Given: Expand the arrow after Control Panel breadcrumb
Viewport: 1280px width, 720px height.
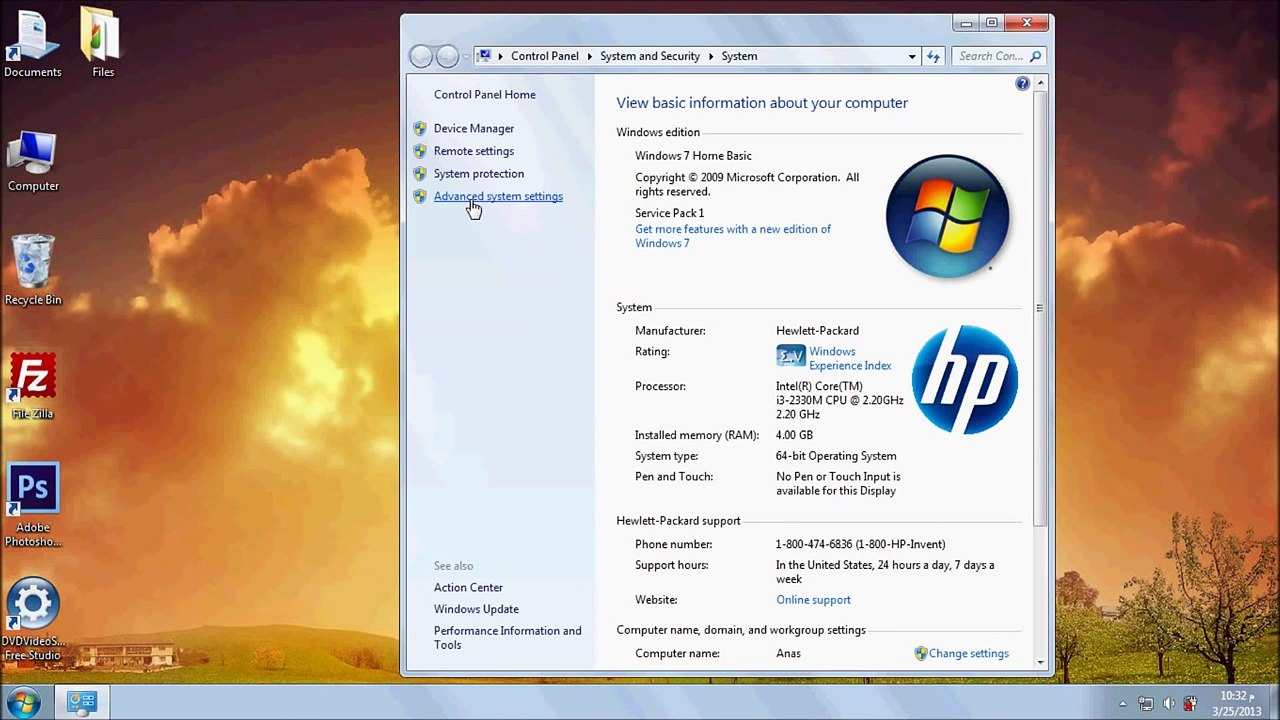Looking at the screenshot, I should tap(589, 56).
